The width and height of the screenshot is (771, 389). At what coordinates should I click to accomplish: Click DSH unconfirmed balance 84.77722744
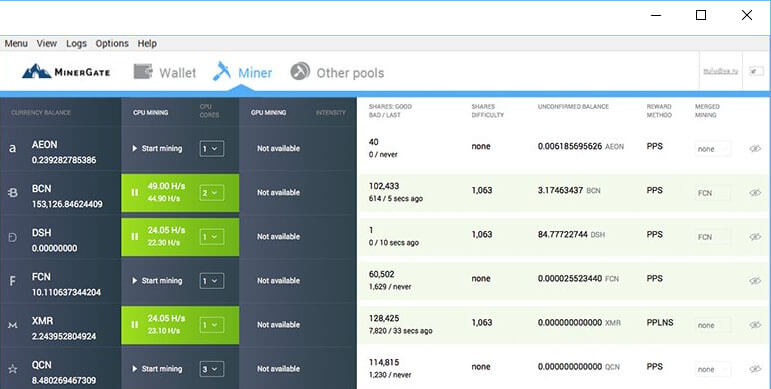pyautogui.click(x=563, y=235)
